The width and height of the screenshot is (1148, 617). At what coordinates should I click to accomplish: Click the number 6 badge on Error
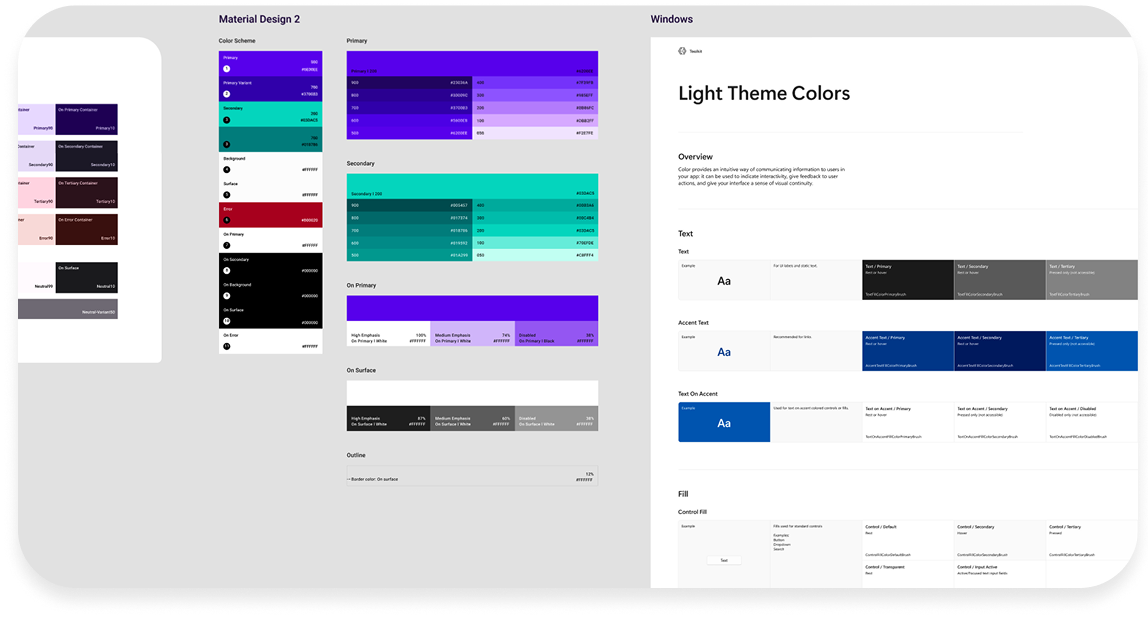click(226, 220)
